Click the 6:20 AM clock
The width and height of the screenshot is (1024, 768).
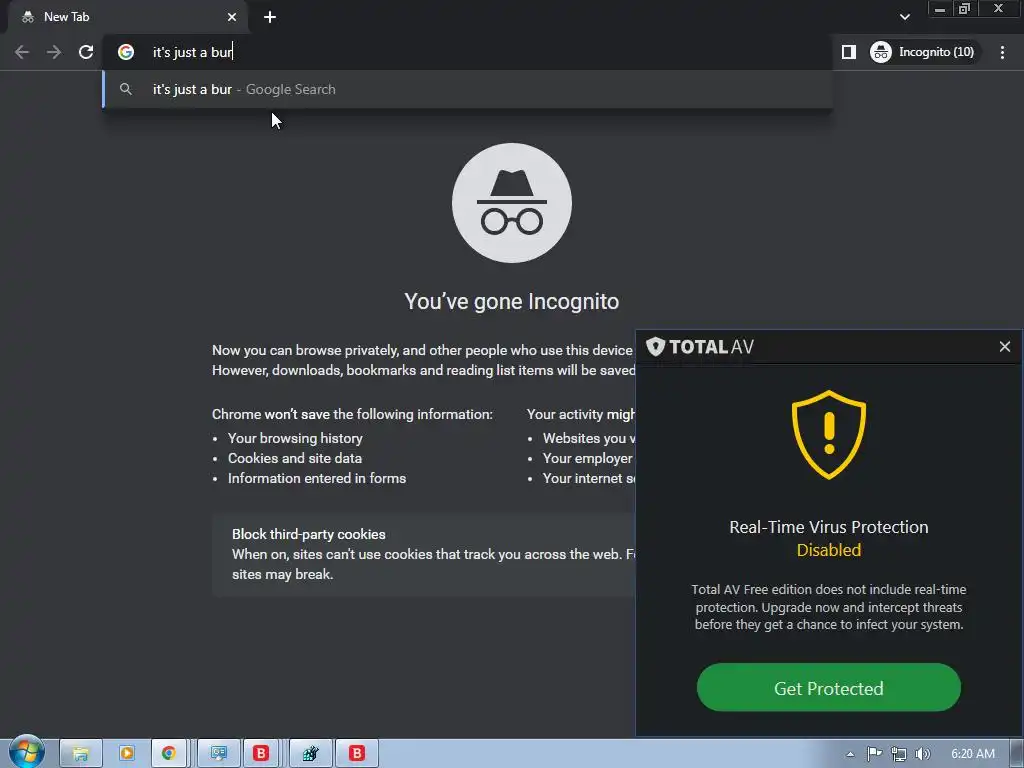click(973, 754)
